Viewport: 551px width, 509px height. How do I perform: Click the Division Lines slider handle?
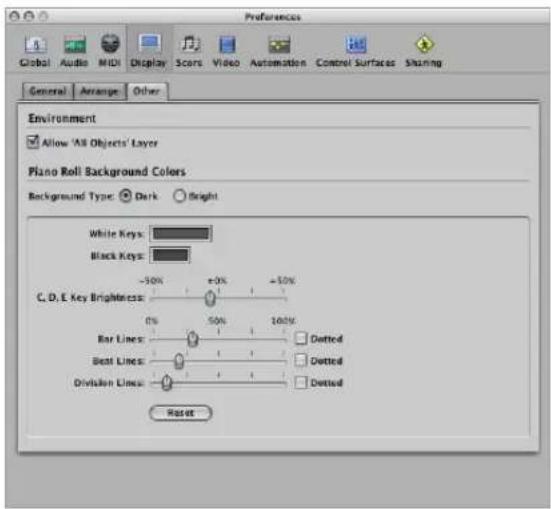[x=167, y=383]
